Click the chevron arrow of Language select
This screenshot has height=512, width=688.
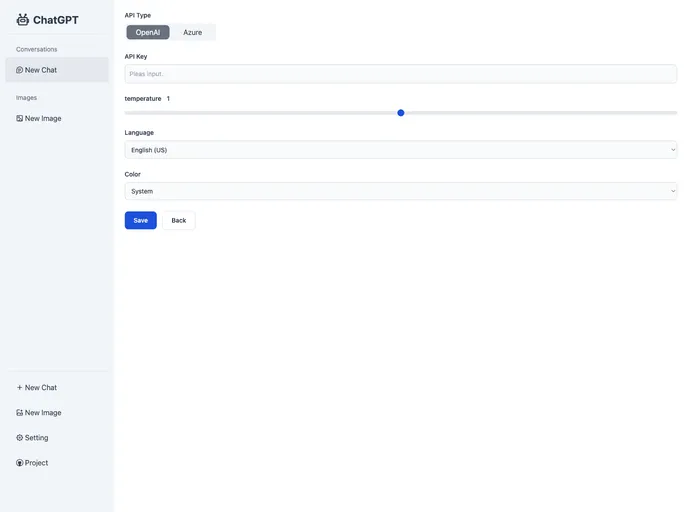[673, 150]
